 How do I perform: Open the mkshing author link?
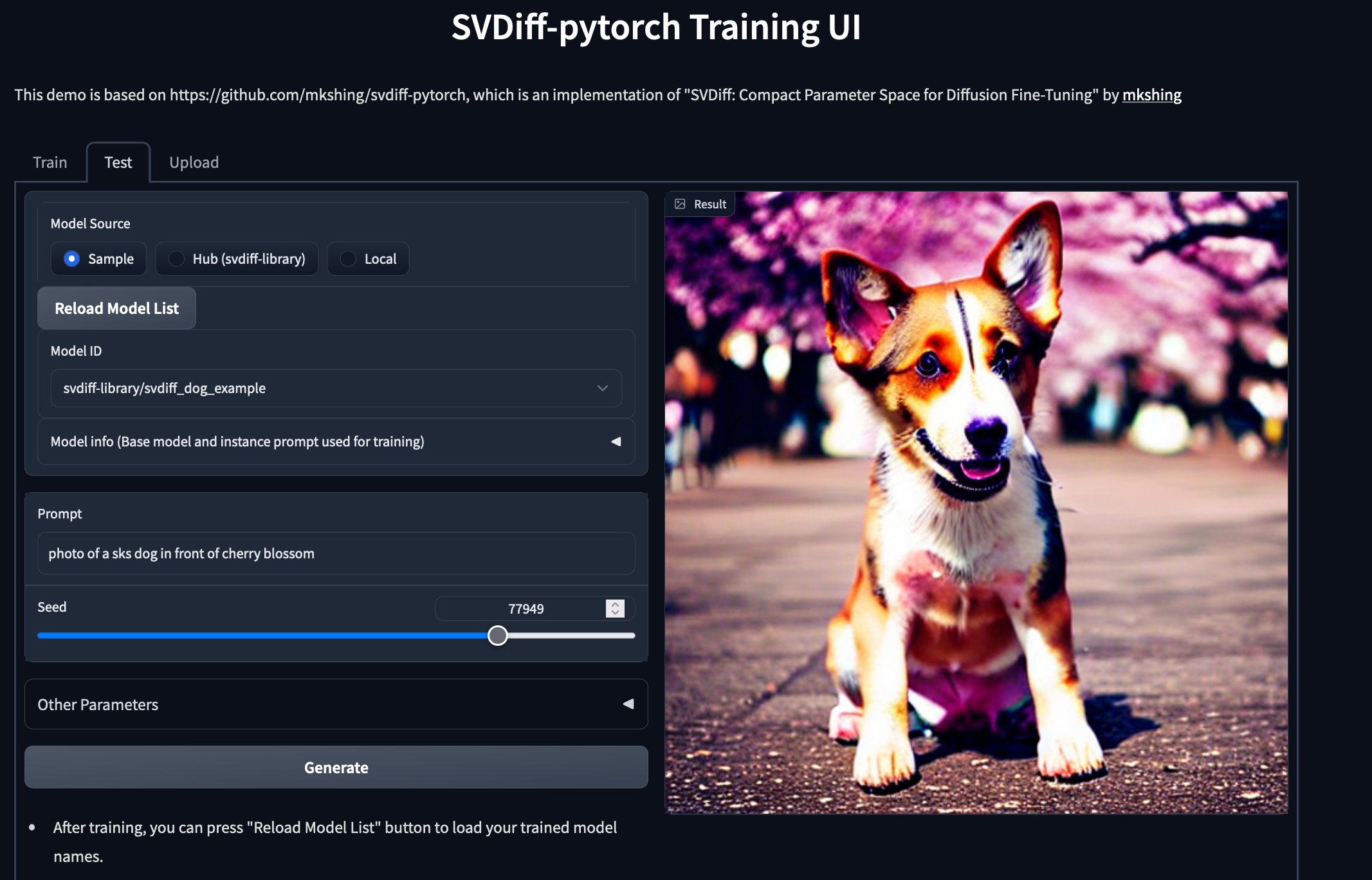click(1151, 95)
